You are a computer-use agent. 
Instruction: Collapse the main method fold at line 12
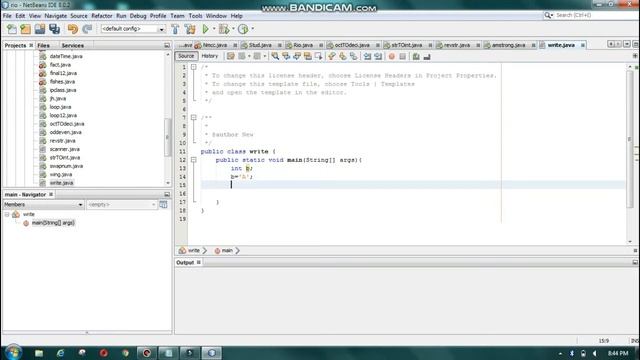click(194, 160)
